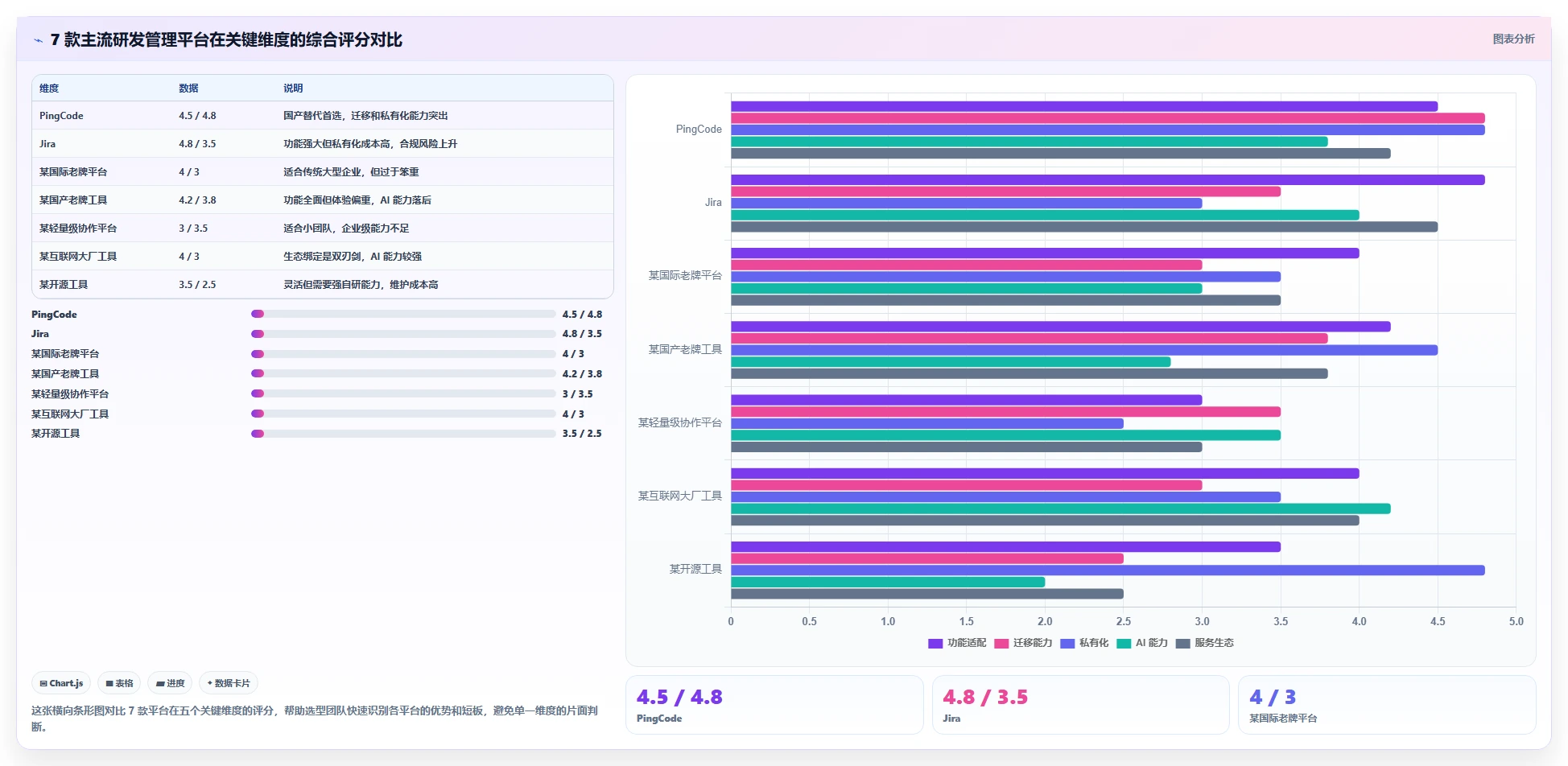Click the 图表分析 label in header
1568x766 pixels.
[1513, 39]
